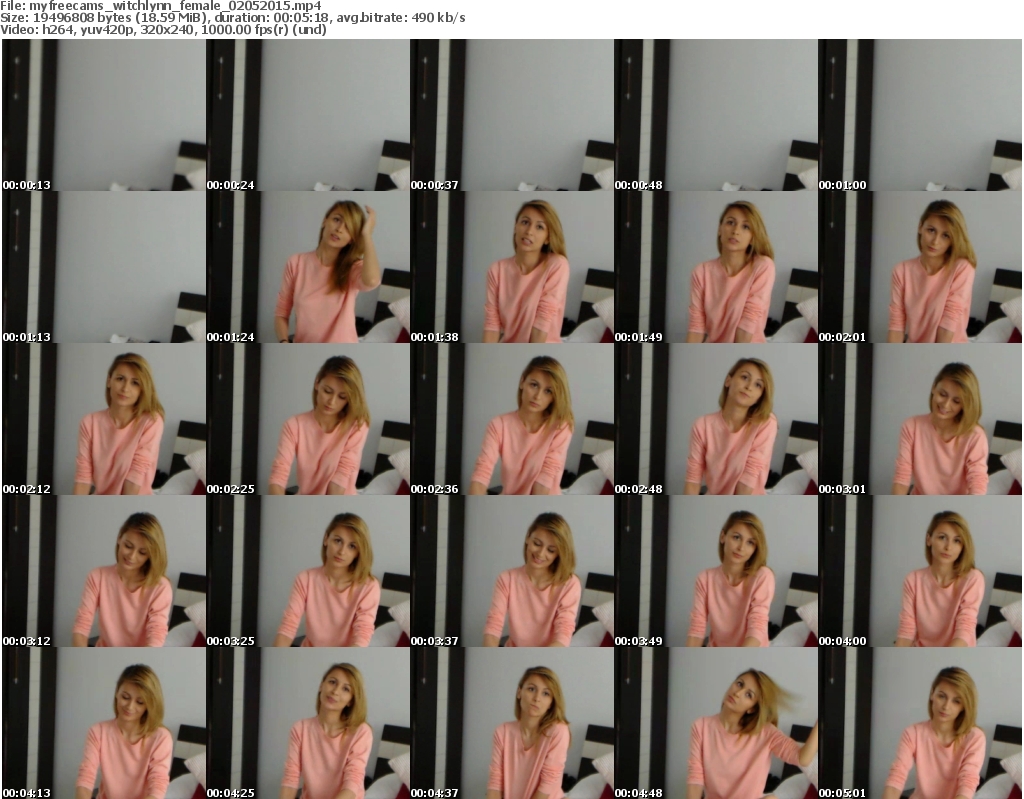Image resolution: width=1024 pixels, height=799 pixels.
Task: Select the thumbnail frame stamped 00:00:48
Action: coord(716,115)
